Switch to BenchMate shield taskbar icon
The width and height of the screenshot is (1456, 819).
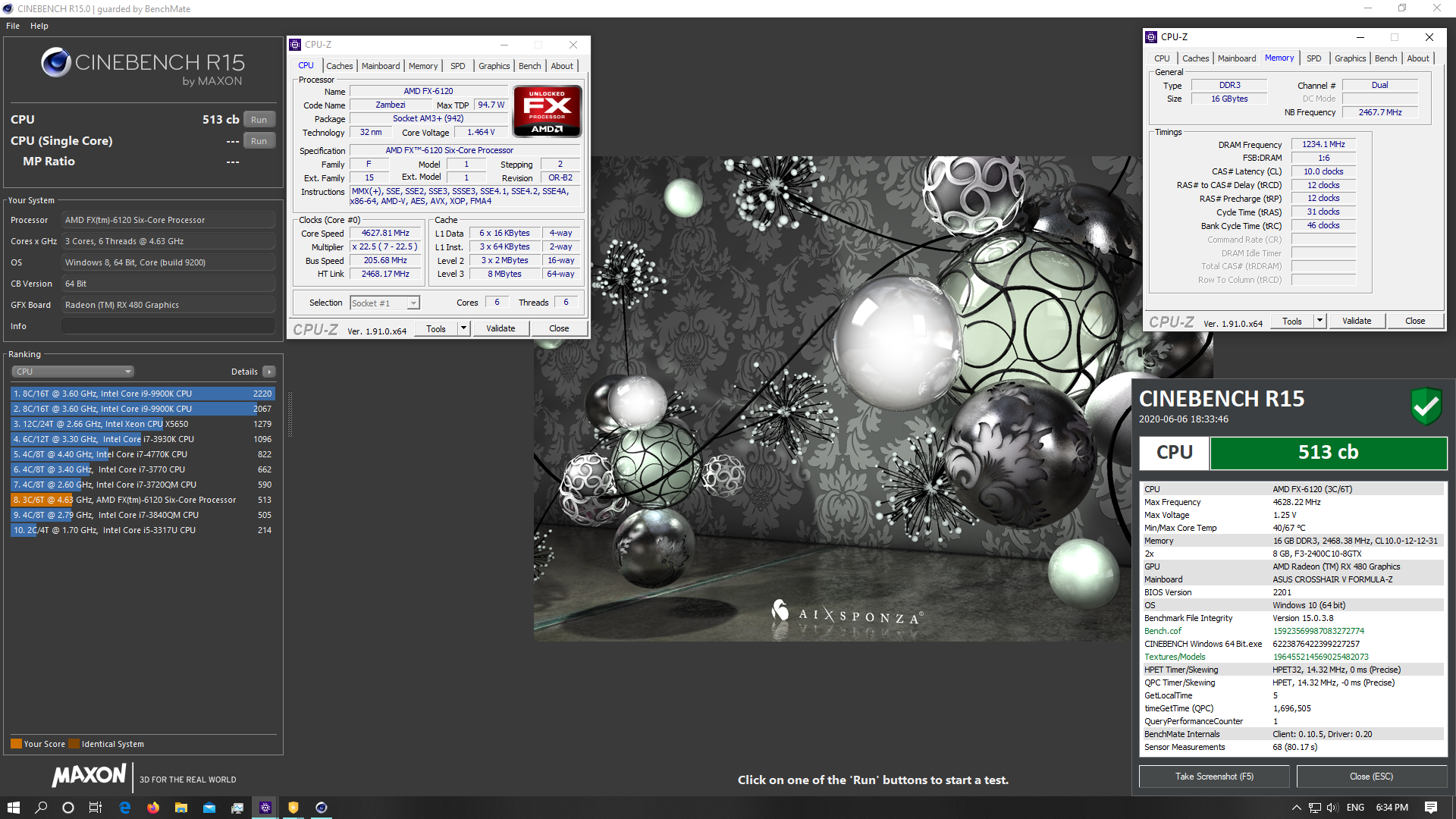click(293, 808)
